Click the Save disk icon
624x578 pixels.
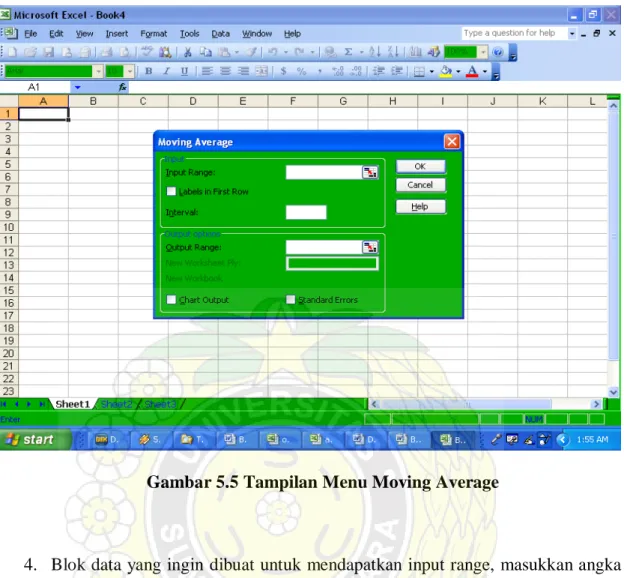[49, 52]
